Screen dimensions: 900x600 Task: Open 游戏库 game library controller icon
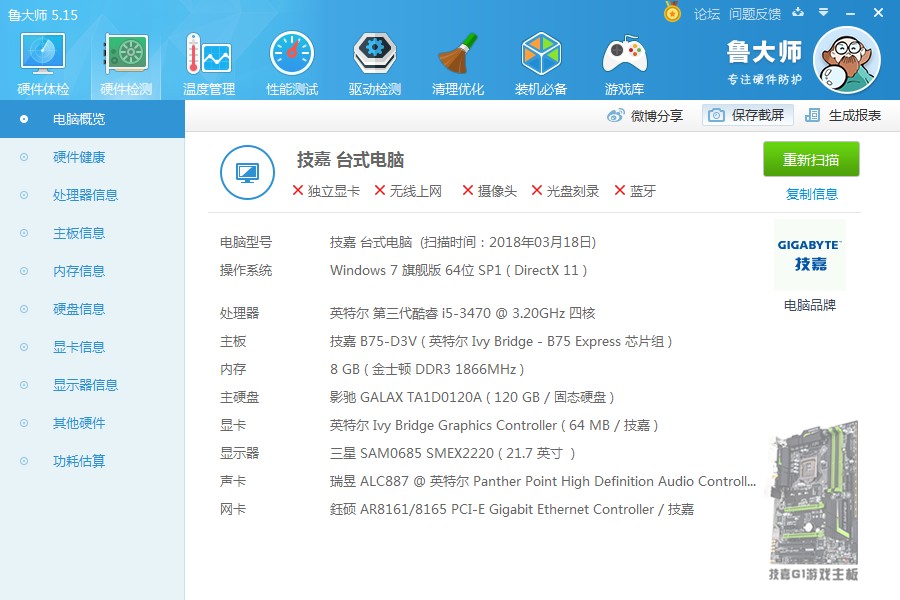tap(624, 64)
